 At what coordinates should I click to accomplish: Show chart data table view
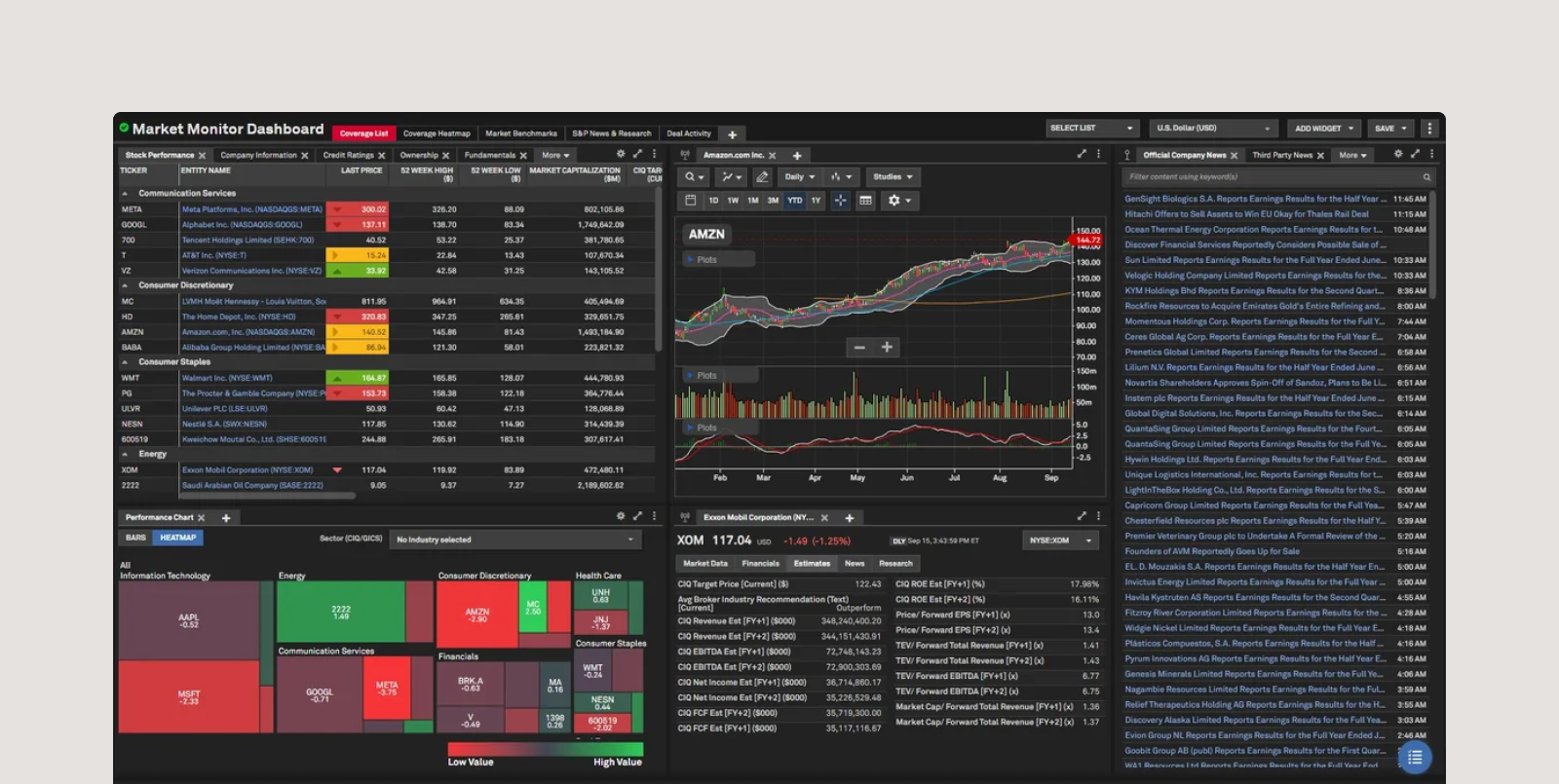pos(865,201)
